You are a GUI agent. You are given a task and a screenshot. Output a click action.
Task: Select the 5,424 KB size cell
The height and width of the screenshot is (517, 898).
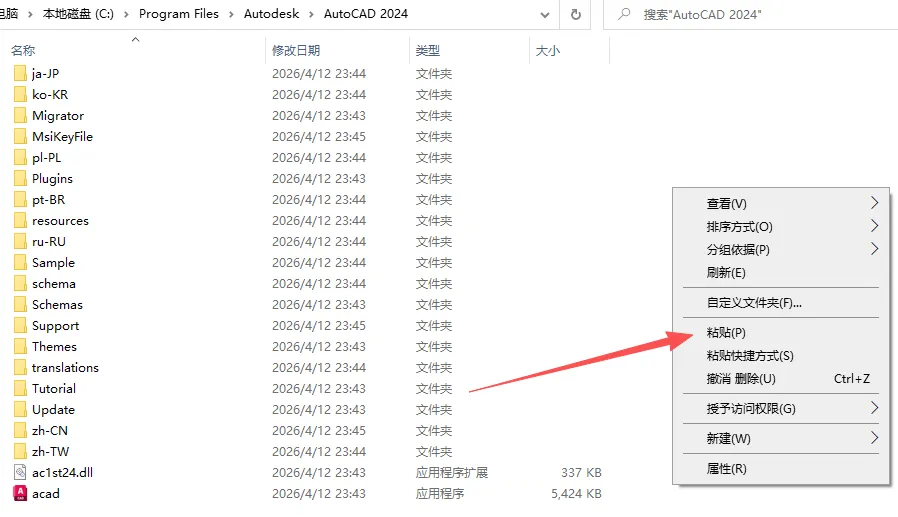pyautogui.click(x=576, y=494)
